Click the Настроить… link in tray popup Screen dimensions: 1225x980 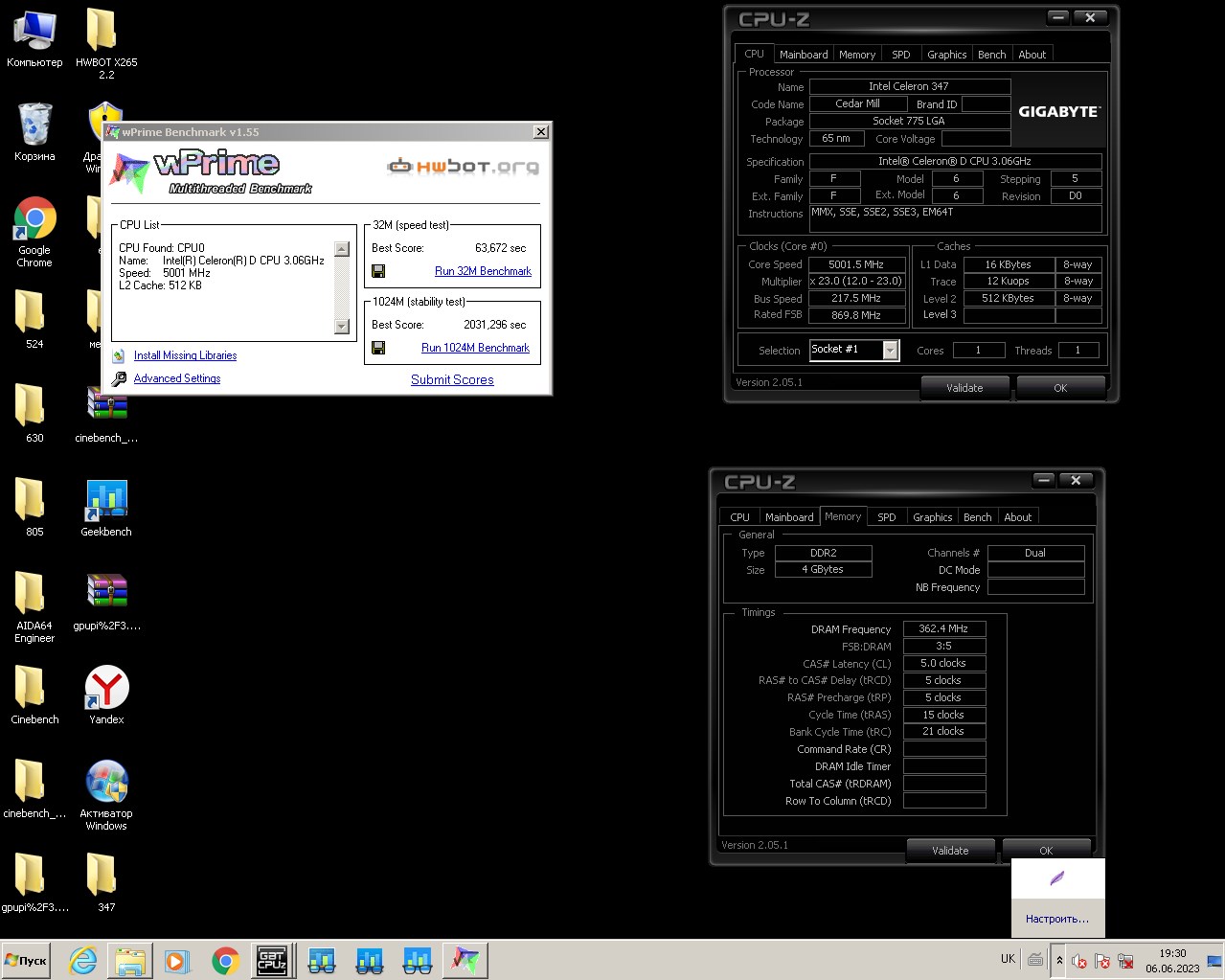[x=1057, y=919]
